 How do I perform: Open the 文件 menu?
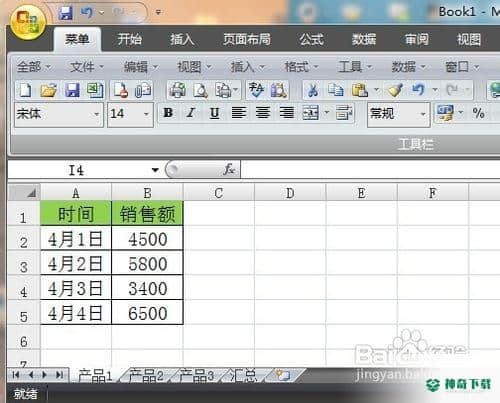tap(87, 67)
